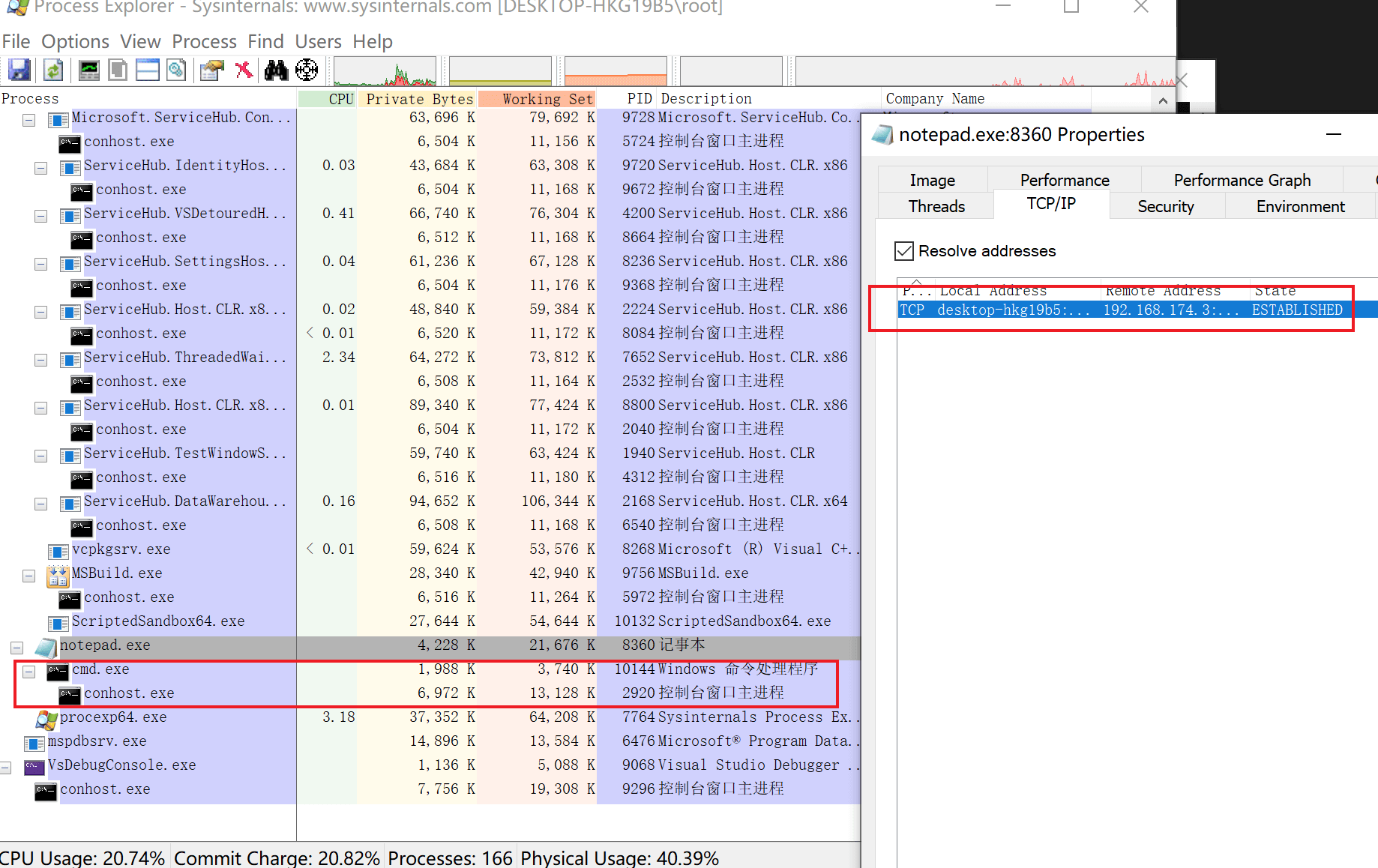Collapse the notepad.exe tree node
The height and width of the screenshot is (868, 1378).
click(x=16, y=648)
